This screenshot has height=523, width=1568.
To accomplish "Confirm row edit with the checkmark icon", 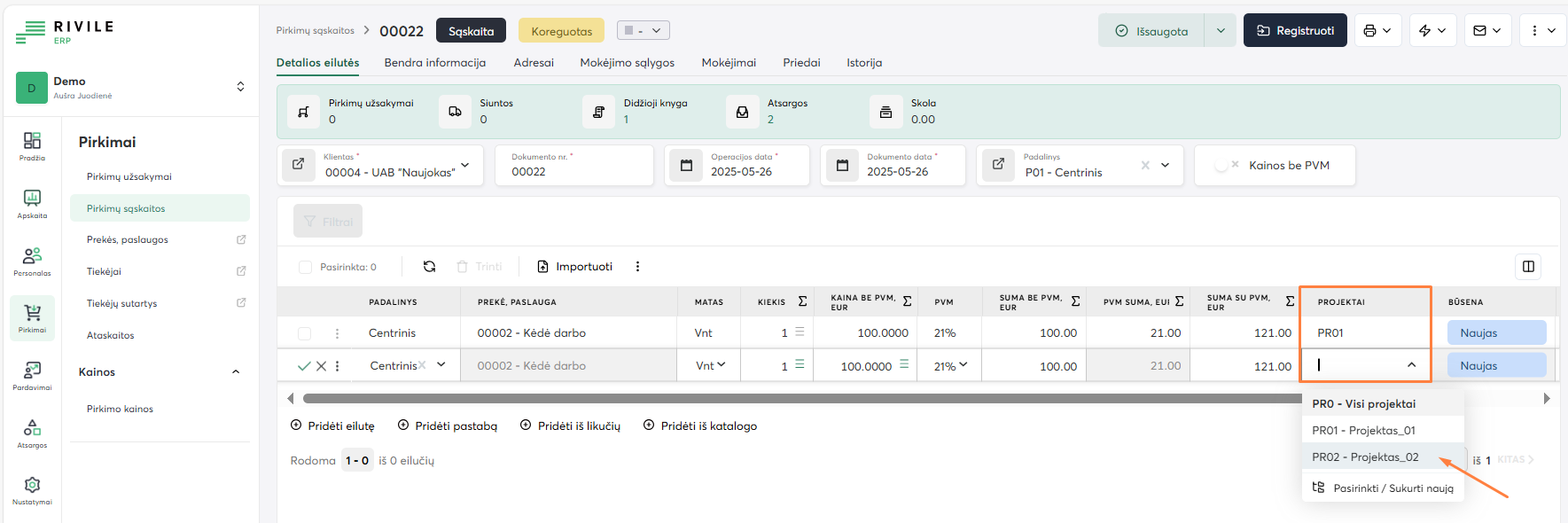I will [x=304, y=366].
